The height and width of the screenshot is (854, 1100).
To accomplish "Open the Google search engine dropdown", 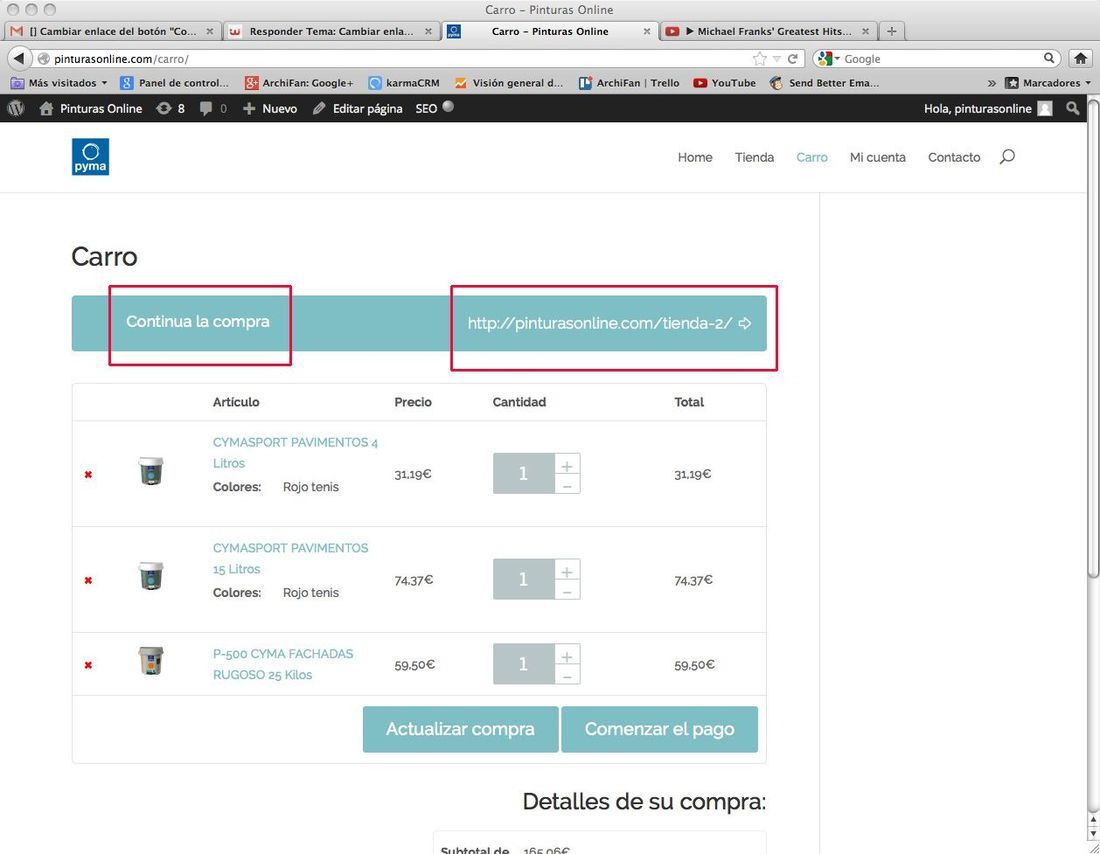I will click(x=829, y=58).
